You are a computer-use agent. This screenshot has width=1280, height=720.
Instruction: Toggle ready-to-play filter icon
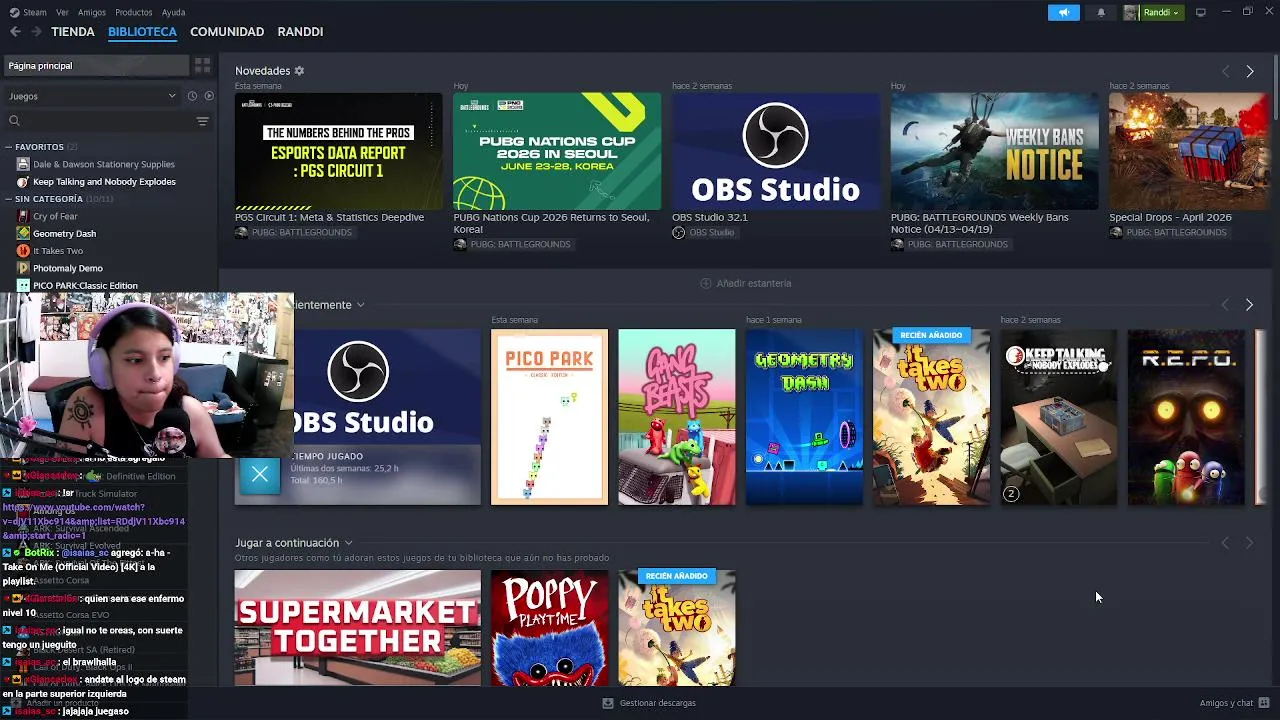(x=209, y=96)
